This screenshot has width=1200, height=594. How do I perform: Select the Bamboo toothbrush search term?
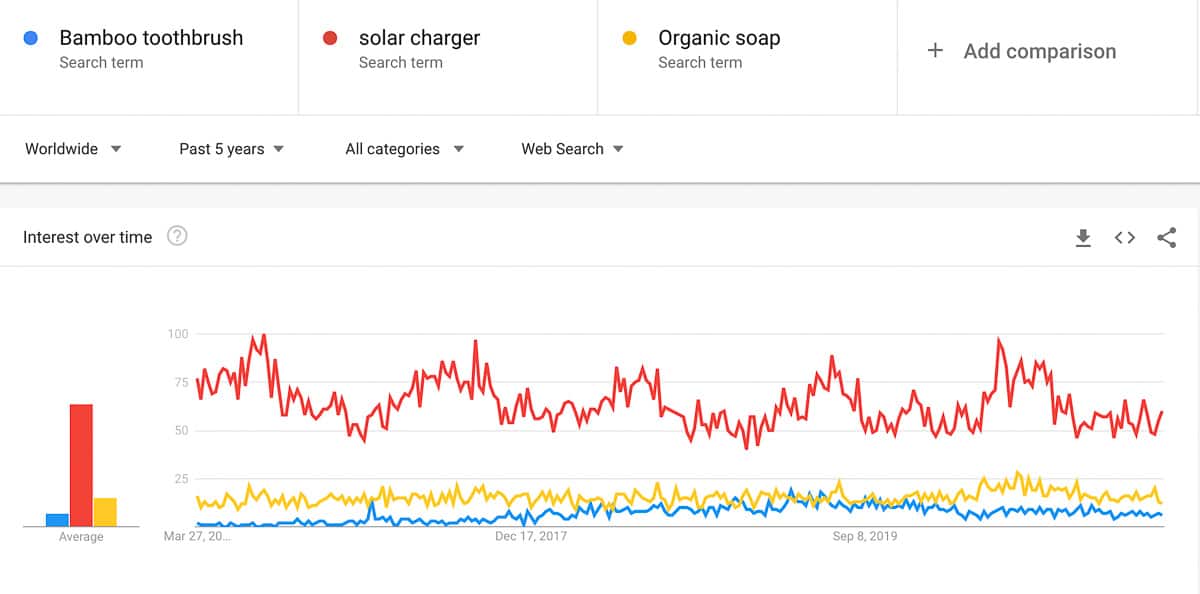pyautogui.click(x=151, y=39)
